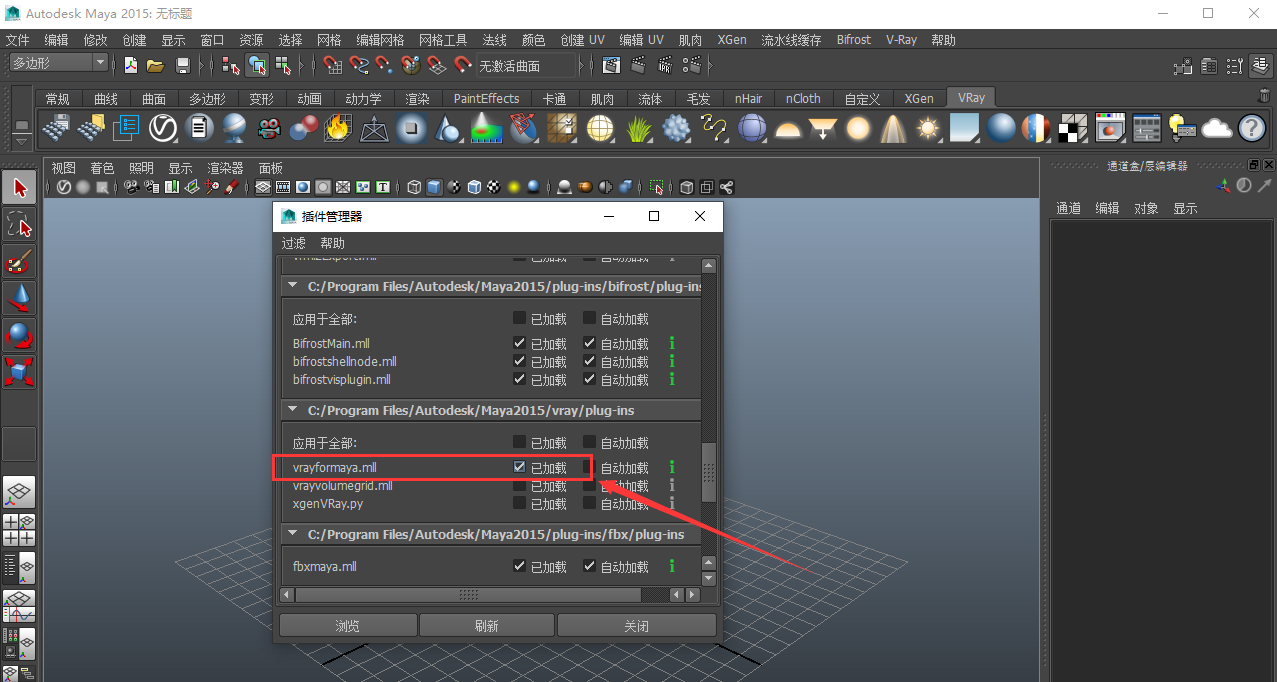Click the checkerboard shelf icon
This screenshot has width=1277, height=682.
[x=1074, y=128]
